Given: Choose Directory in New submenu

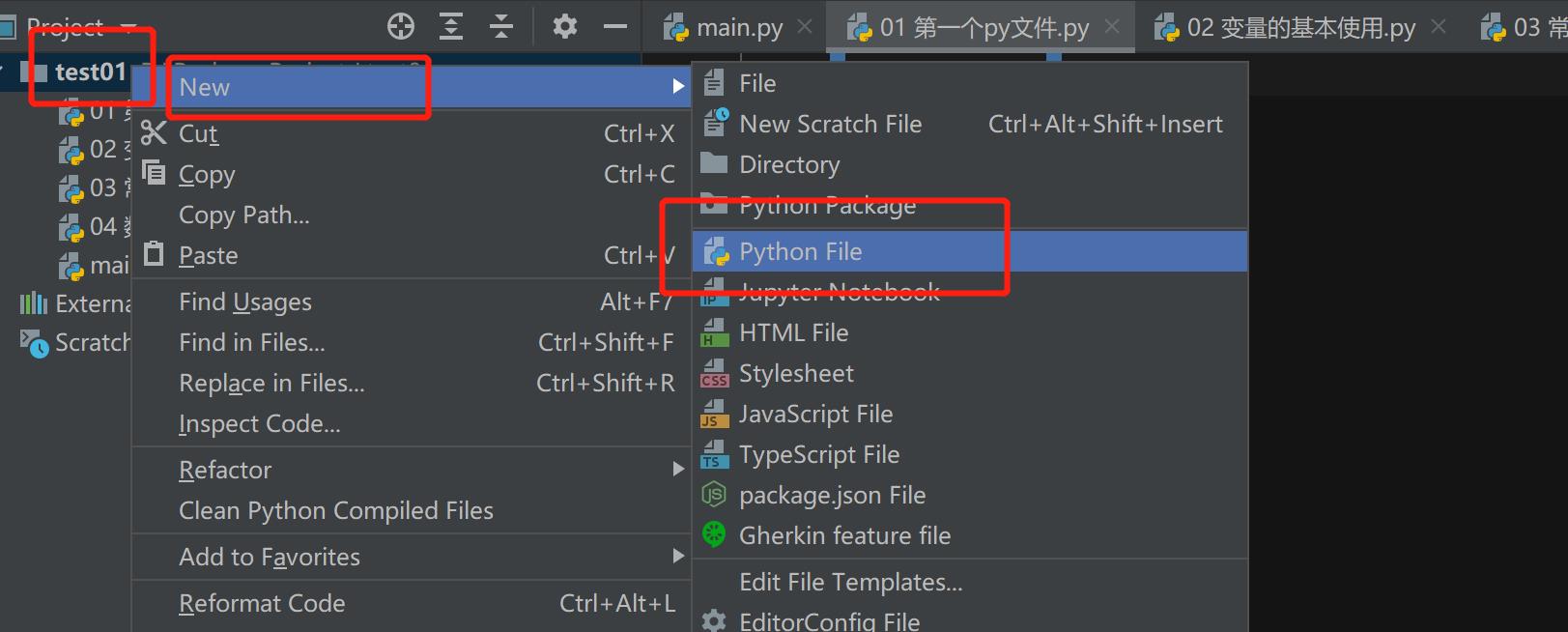Looking at the screenshot, I should click(970, 164).
